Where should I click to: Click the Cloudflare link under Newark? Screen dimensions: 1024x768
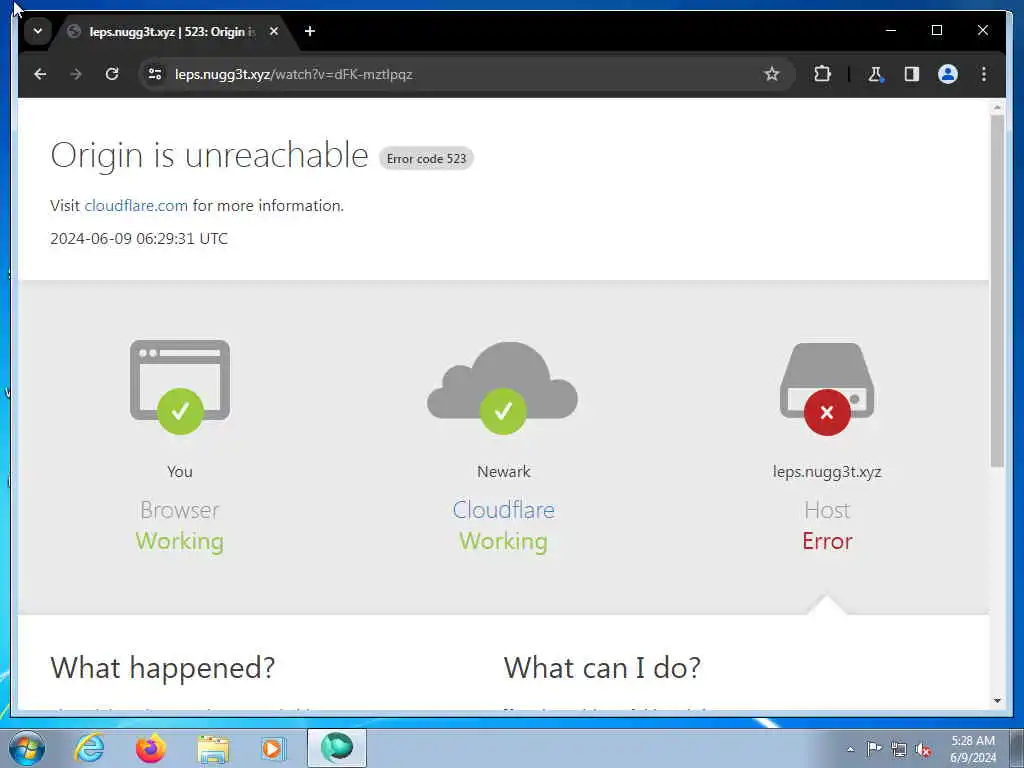coord(504,510)
